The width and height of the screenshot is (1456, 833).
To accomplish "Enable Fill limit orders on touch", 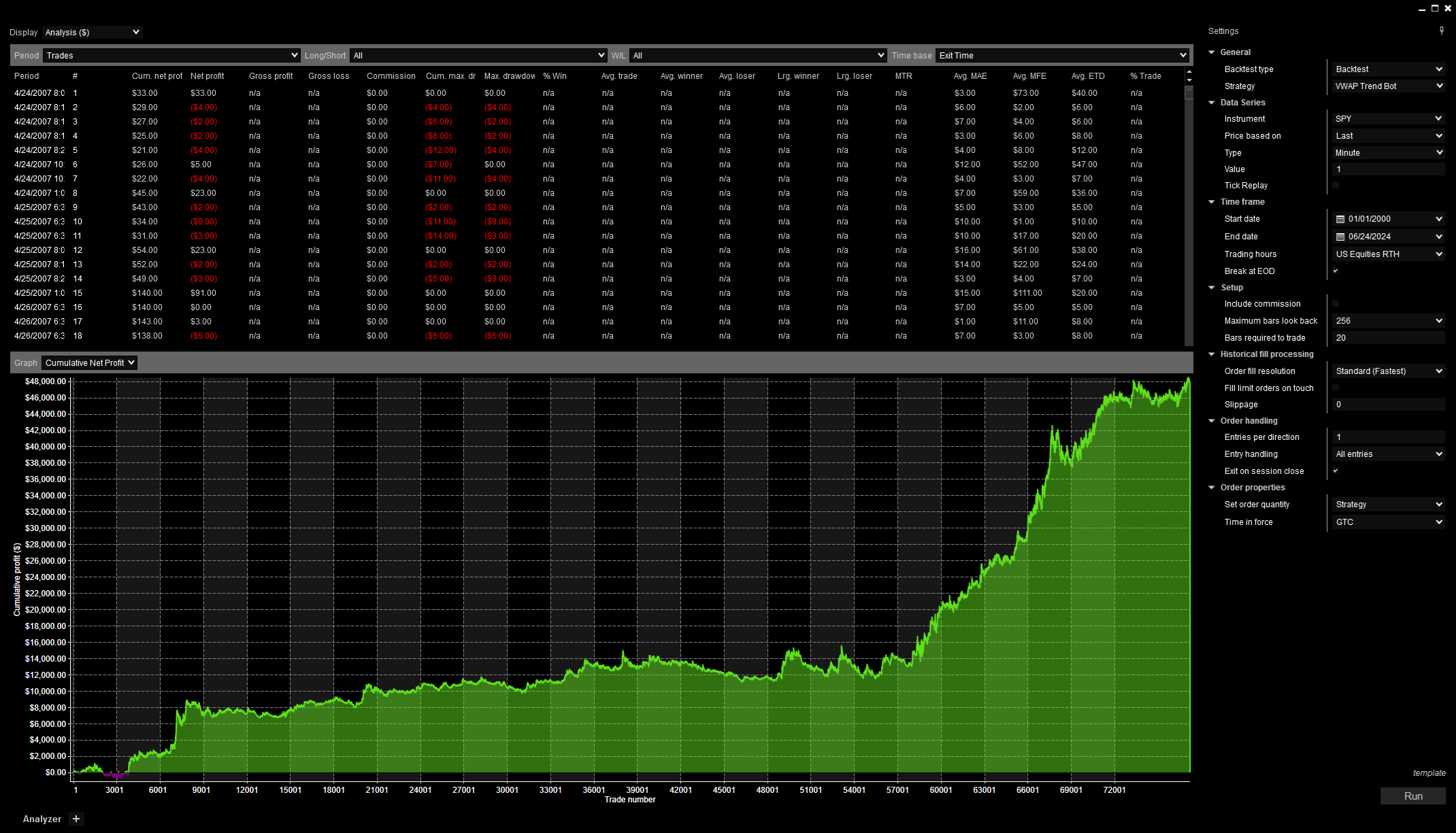I will pos(1336,388).
